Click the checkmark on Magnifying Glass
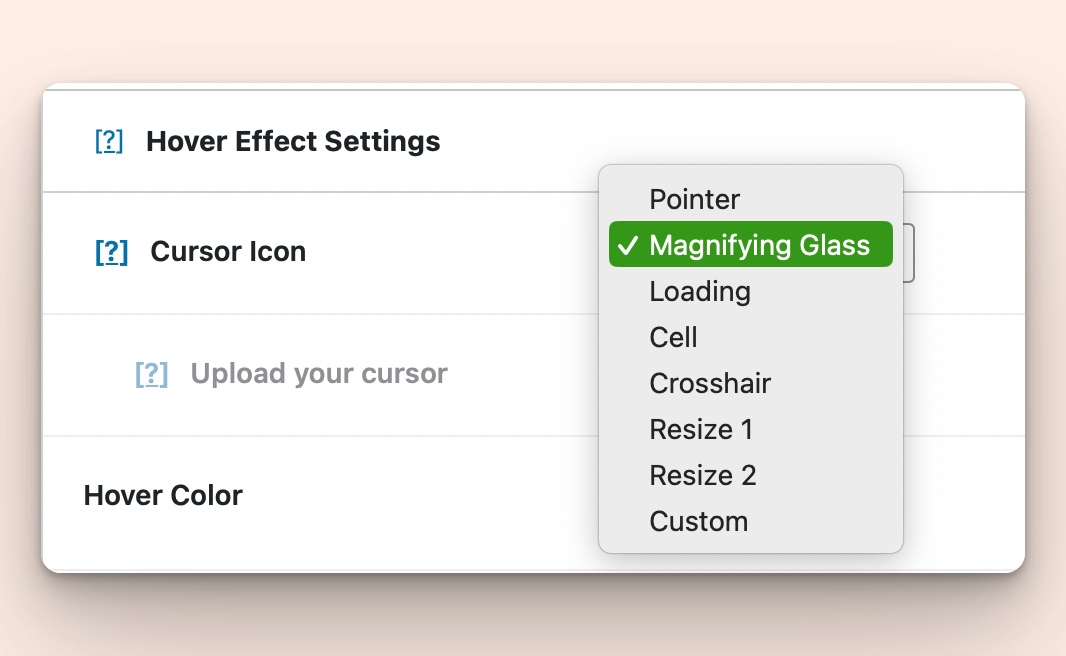This screenshot has height=656, width=1066. click(x=629, y=245)
